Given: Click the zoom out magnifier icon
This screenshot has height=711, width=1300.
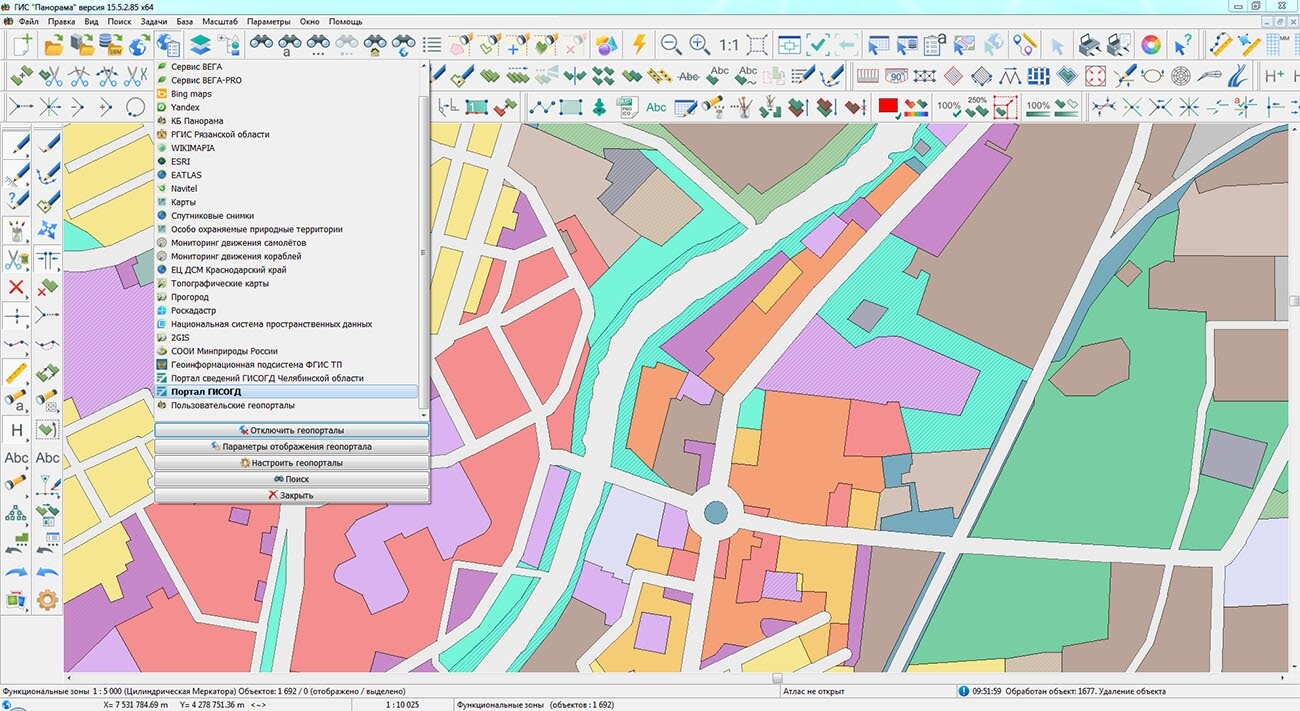Looking at the screenshot, I should click(670, 45).
